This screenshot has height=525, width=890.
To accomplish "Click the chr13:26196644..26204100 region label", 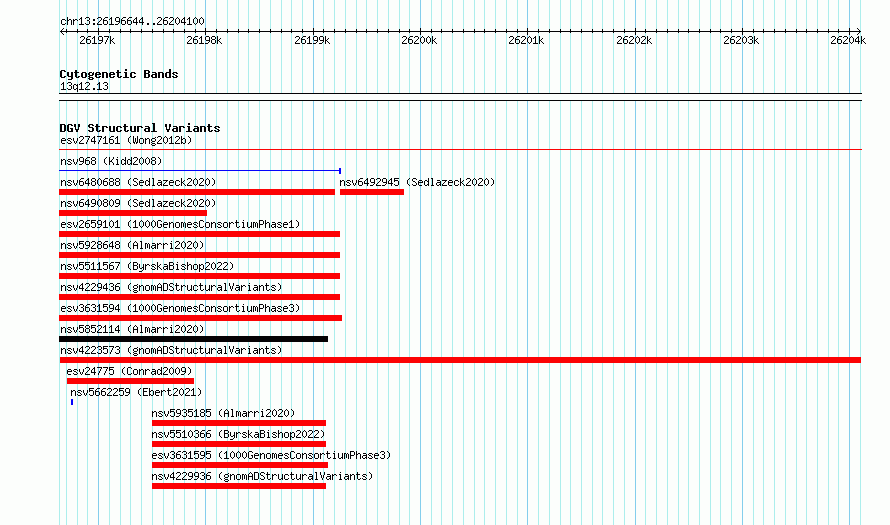I will pos(132,21).
